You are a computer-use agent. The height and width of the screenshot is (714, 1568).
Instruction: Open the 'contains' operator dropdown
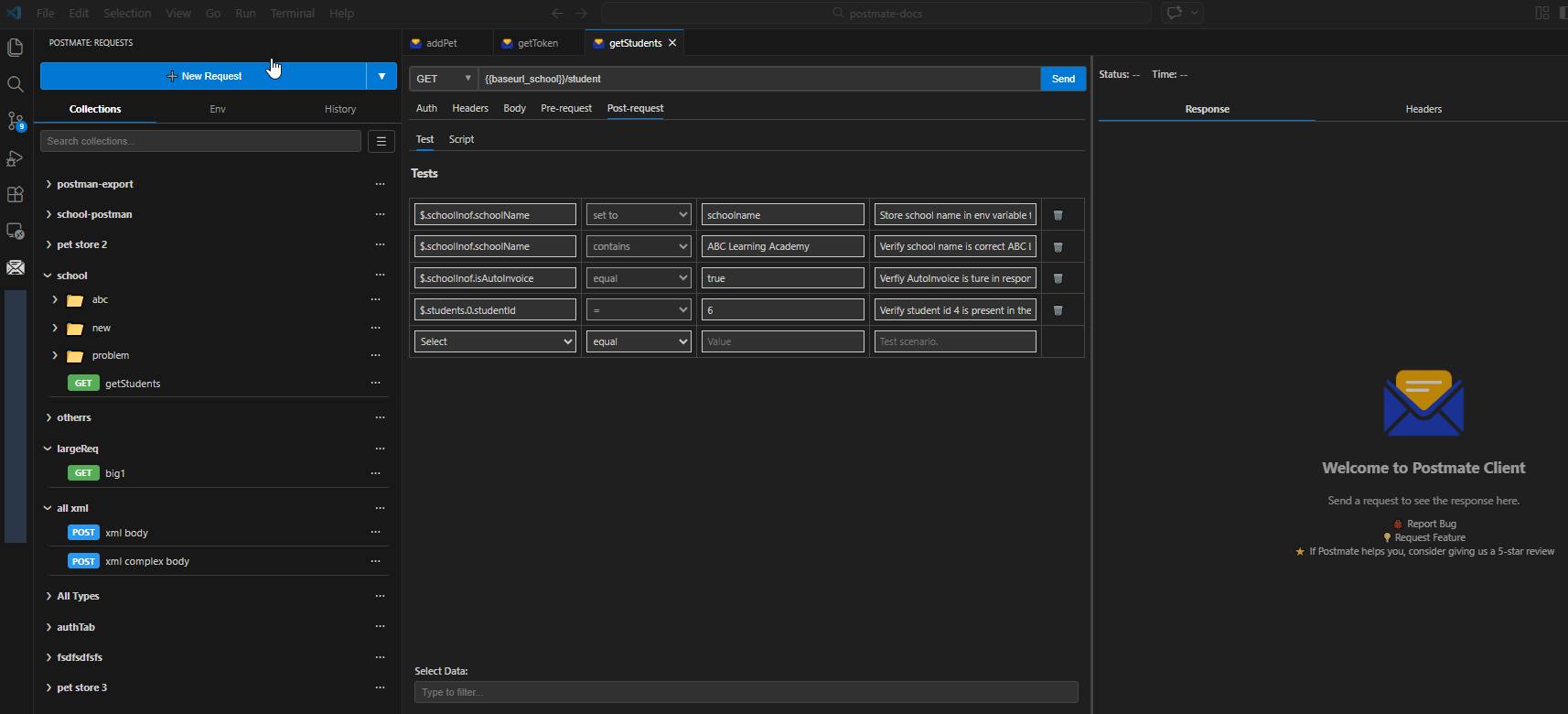click(x=639, y=246)
